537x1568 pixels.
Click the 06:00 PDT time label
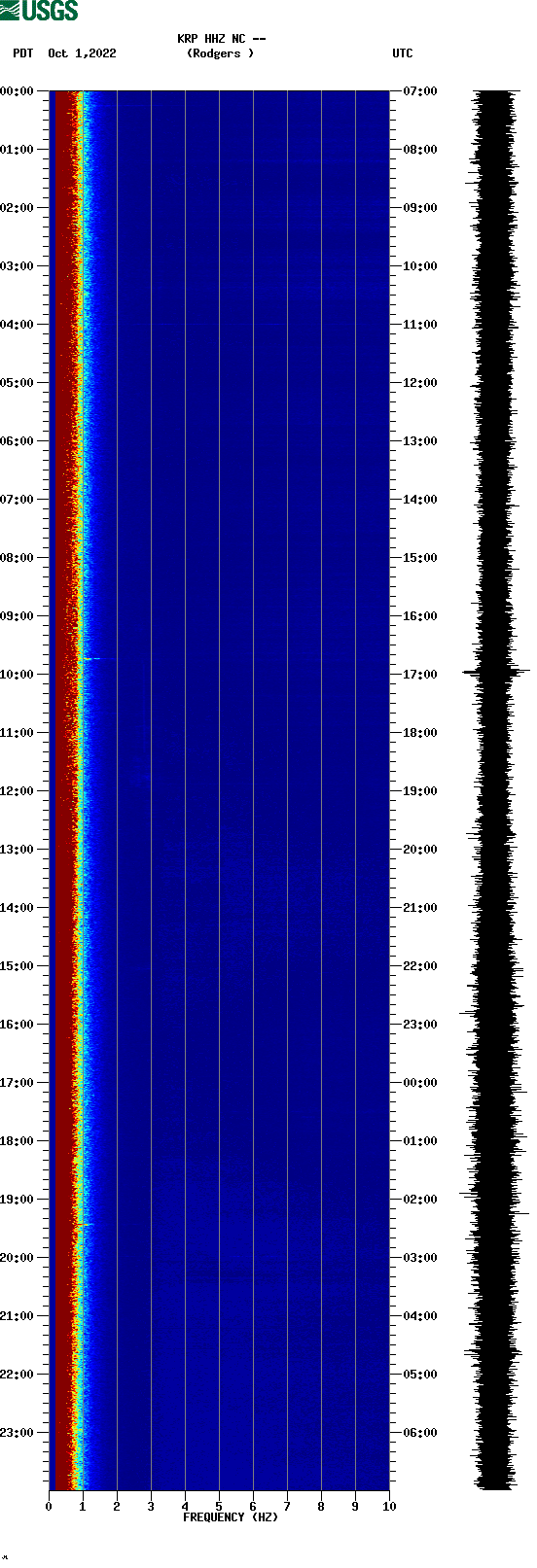point(18,441)
